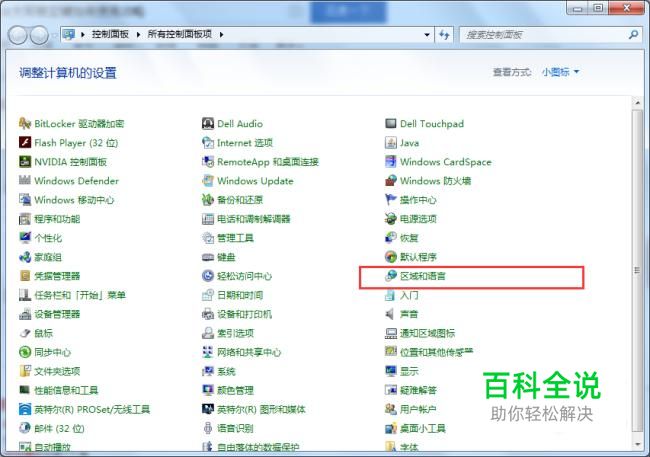Open the 索引选项 link
The width and height of the screenshot is (650, 457).
pyautogui.click(x=235, y=333)
